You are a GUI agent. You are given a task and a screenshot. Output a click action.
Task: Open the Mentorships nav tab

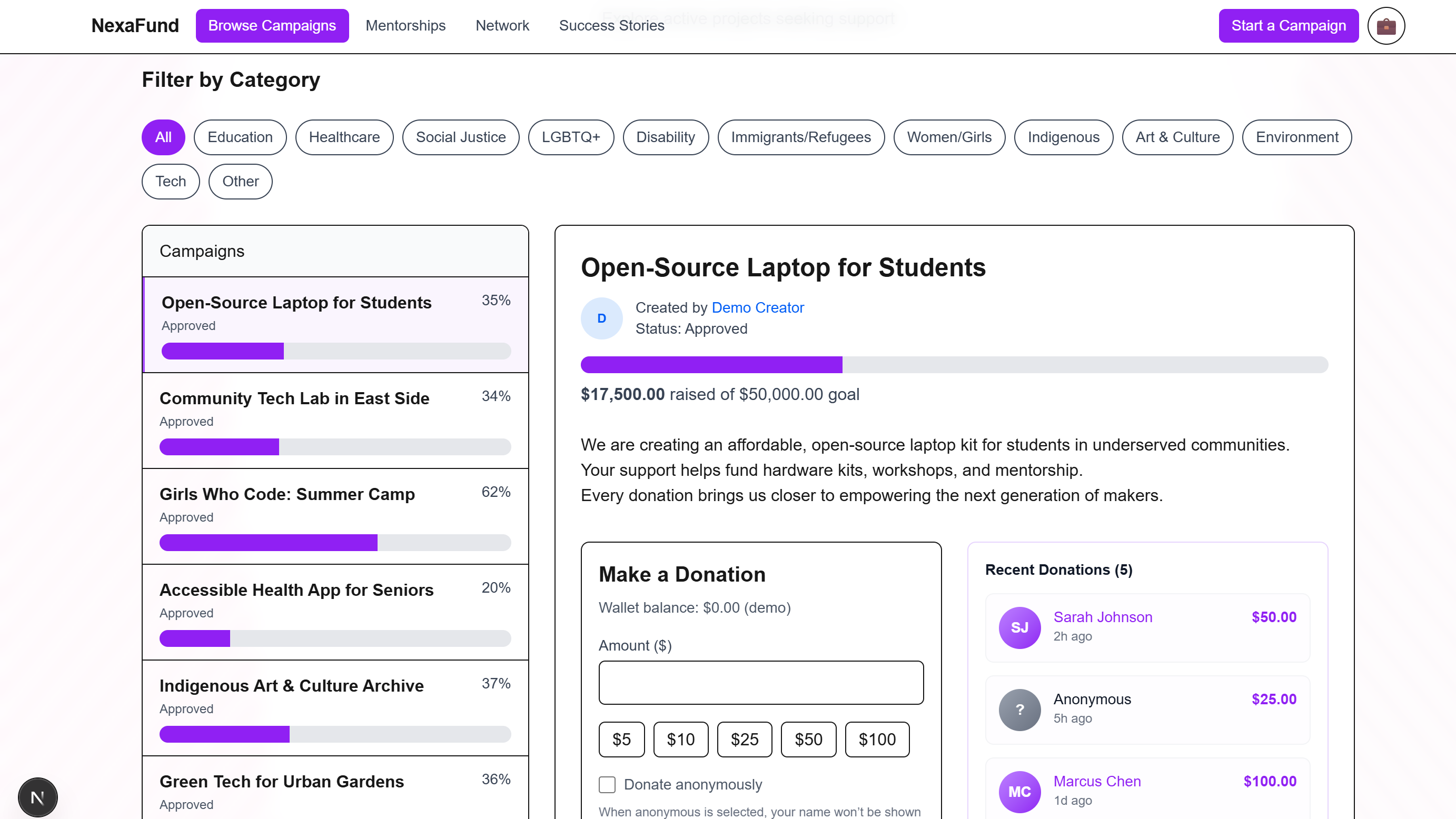point(405,25)
